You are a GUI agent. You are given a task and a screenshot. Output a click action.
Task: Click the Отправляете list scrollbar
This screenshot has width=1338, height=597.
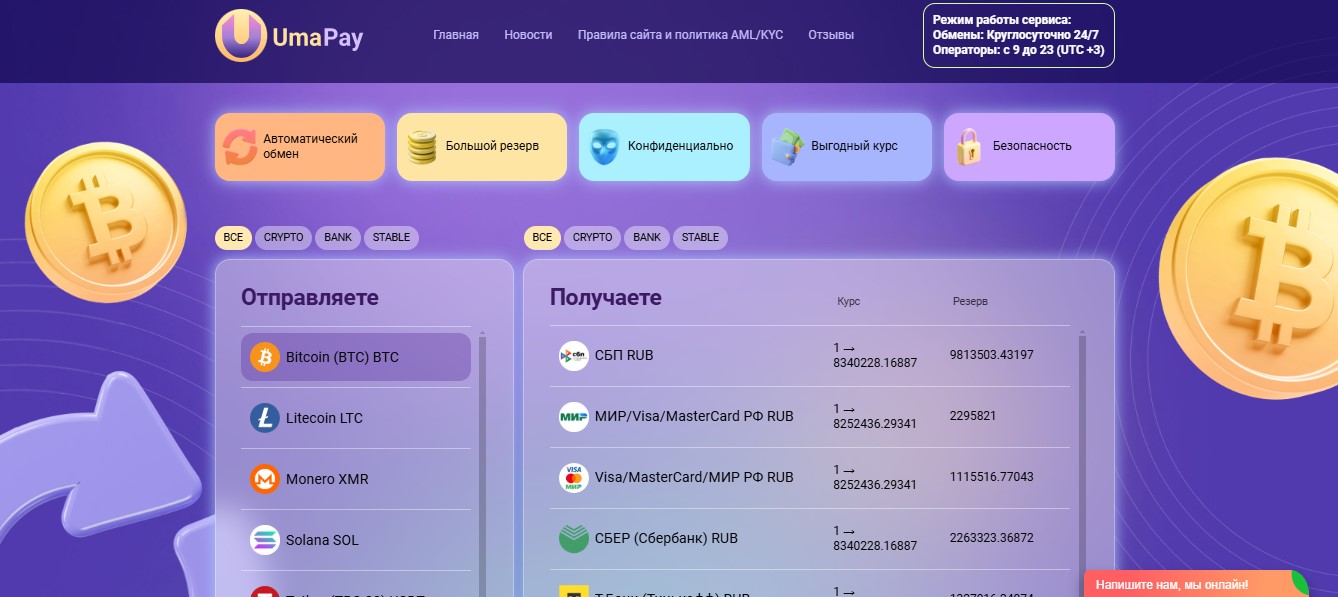[x=482, y=464]
